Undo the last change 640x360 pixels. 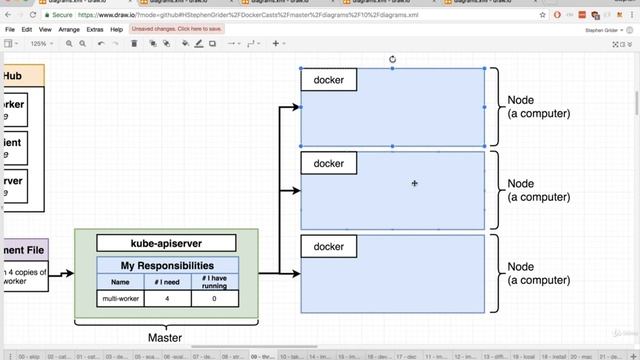click(x=101, y=43)
